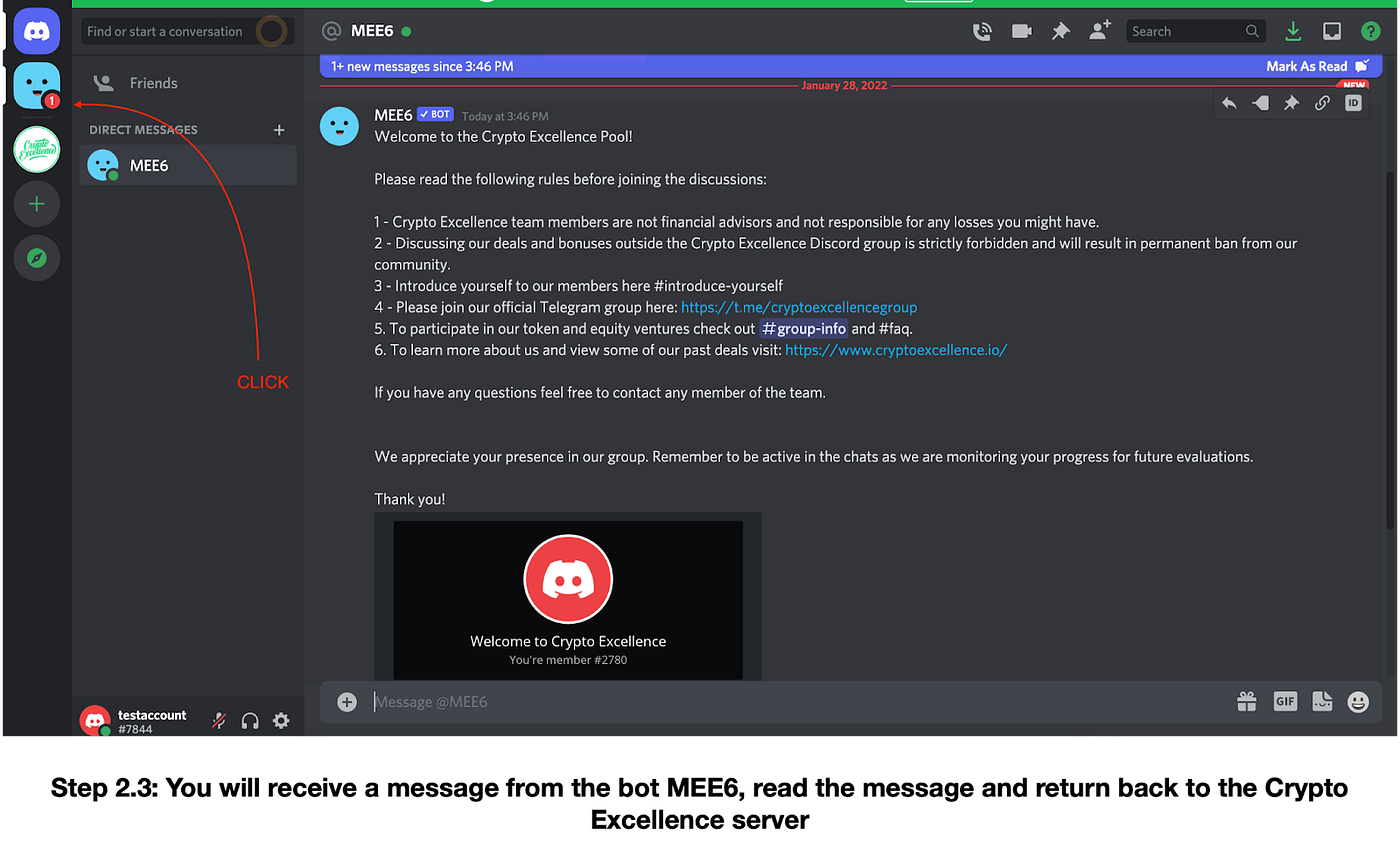This screenshot has width=1400, height=848.
Task: Click the MEE6 username above the message
Action: click(x=393, y=115)
